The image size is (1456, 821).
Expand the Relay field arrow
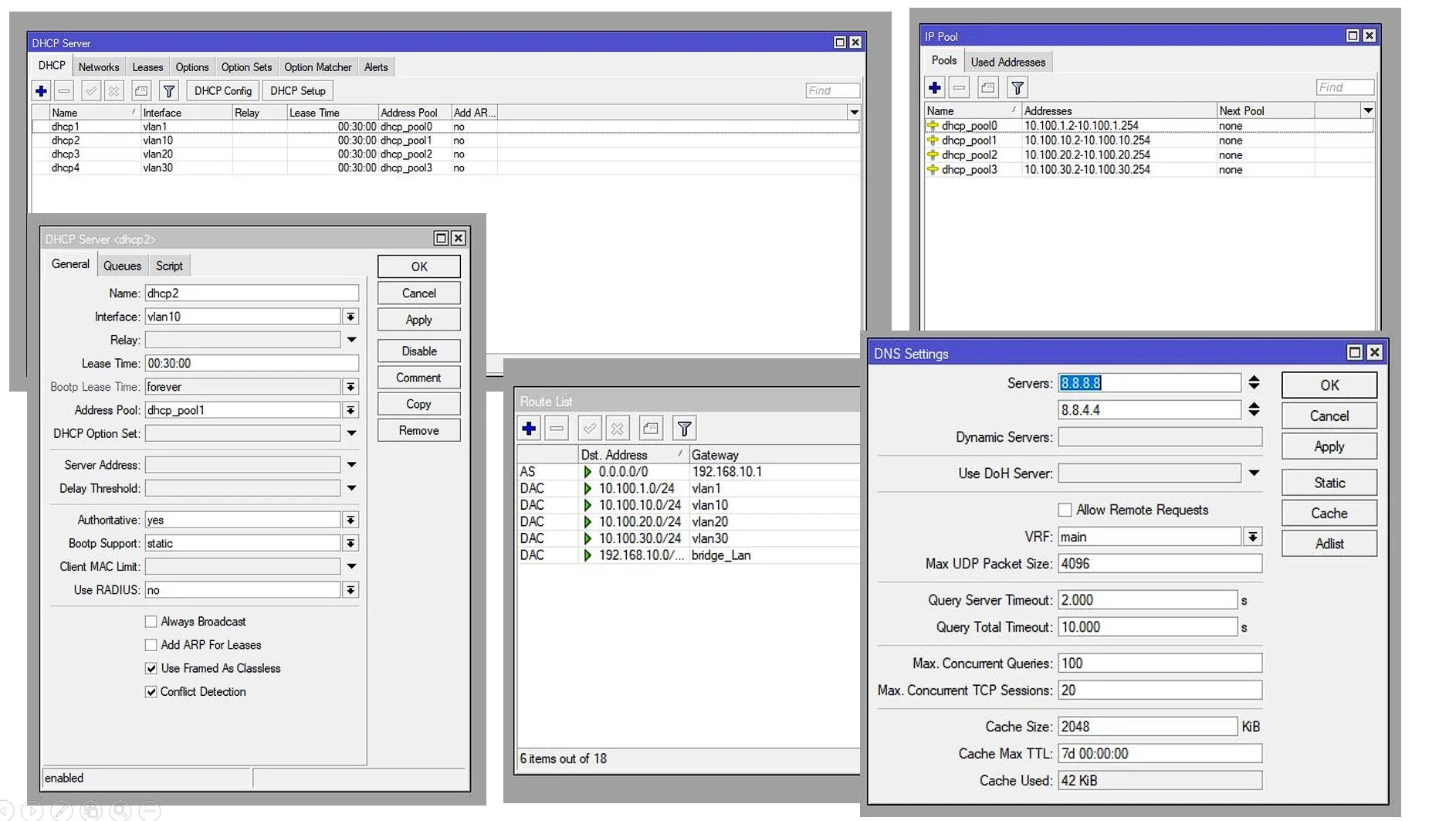click(x=351, y=340)
